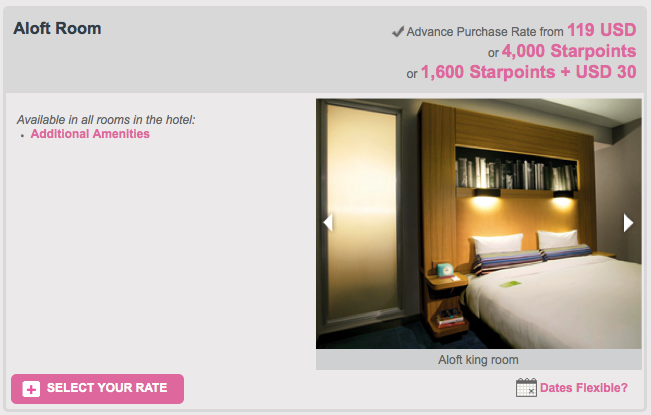This screenshot has width=651, height=415.
Task: Click the Aloft king room photo
Action: click(479, 223)
